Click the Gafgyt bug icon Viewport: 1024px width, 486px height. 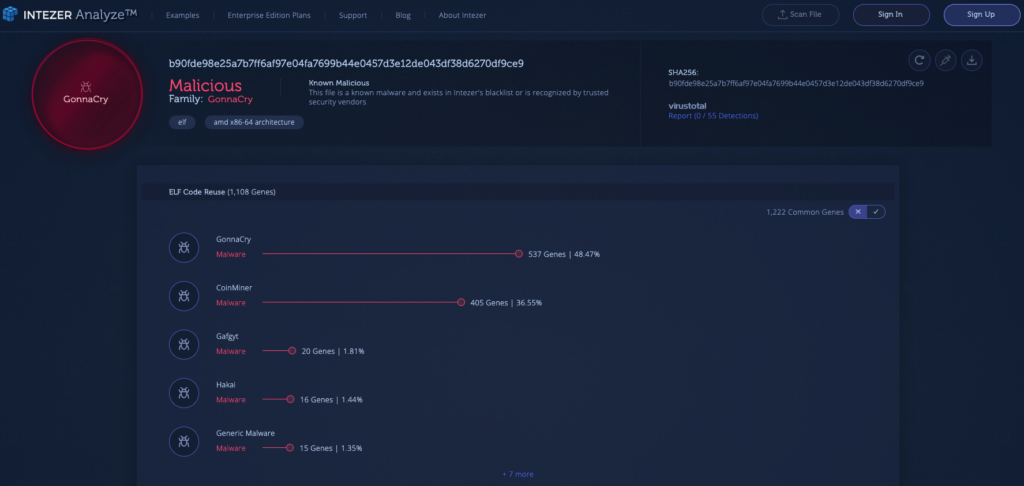click(x=184, y=344)
